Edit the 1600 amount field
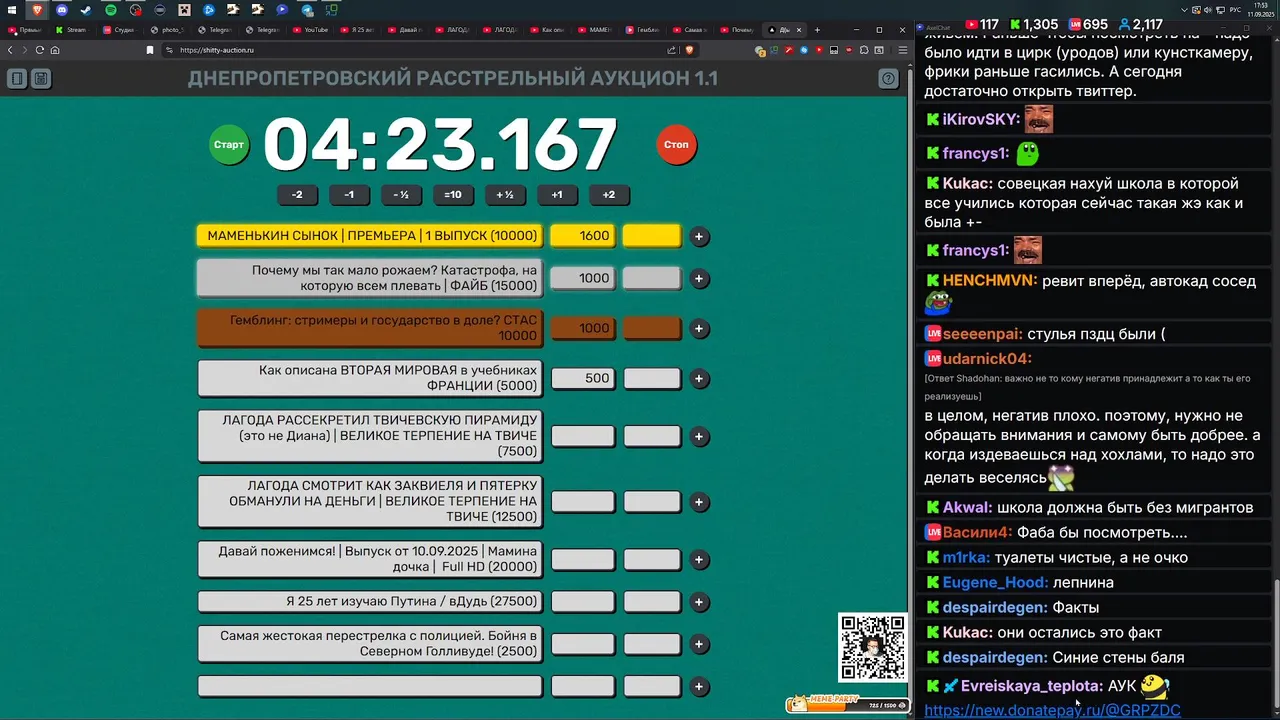 click(583, 236)
